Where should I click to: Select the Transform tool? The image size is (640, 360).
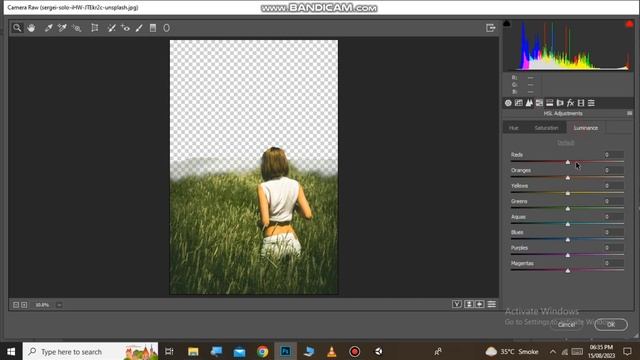pyautogui.click(x=95, y=28)
